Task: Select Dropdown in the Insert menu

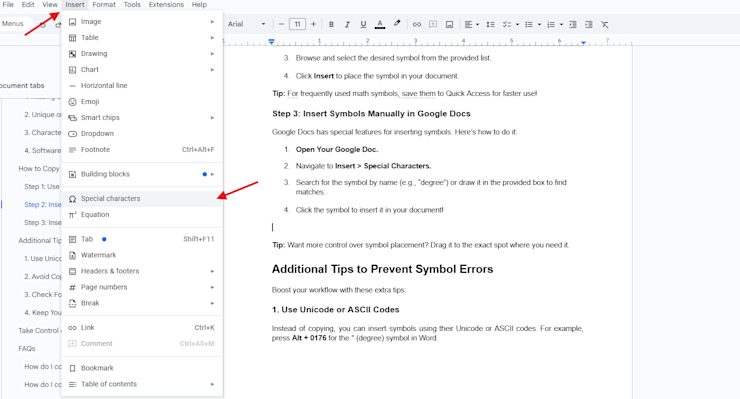Action: (142, 134)
